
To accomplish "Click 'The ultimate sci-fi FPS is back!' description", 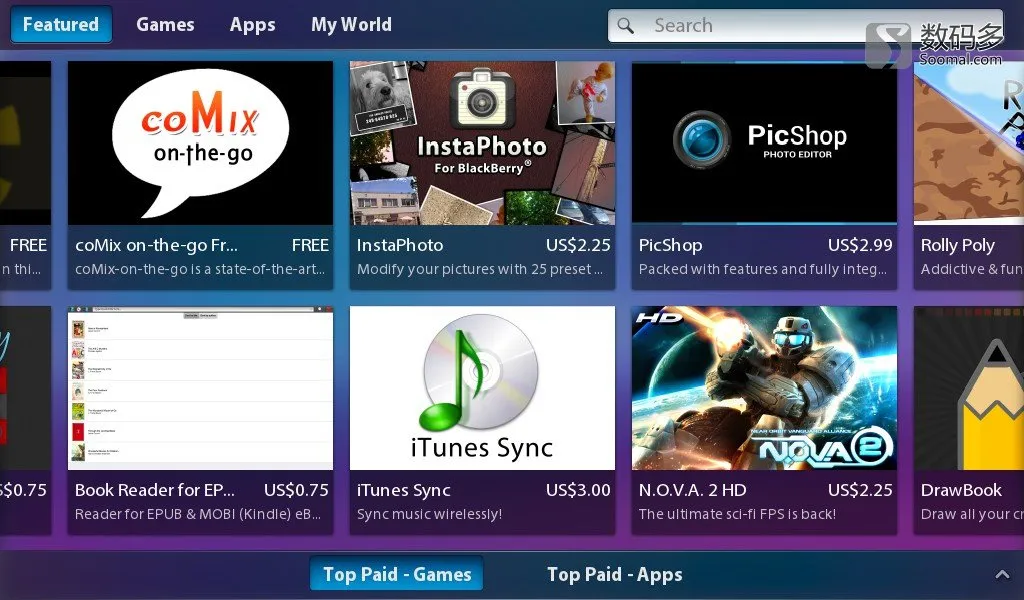I will coord(737,514).
